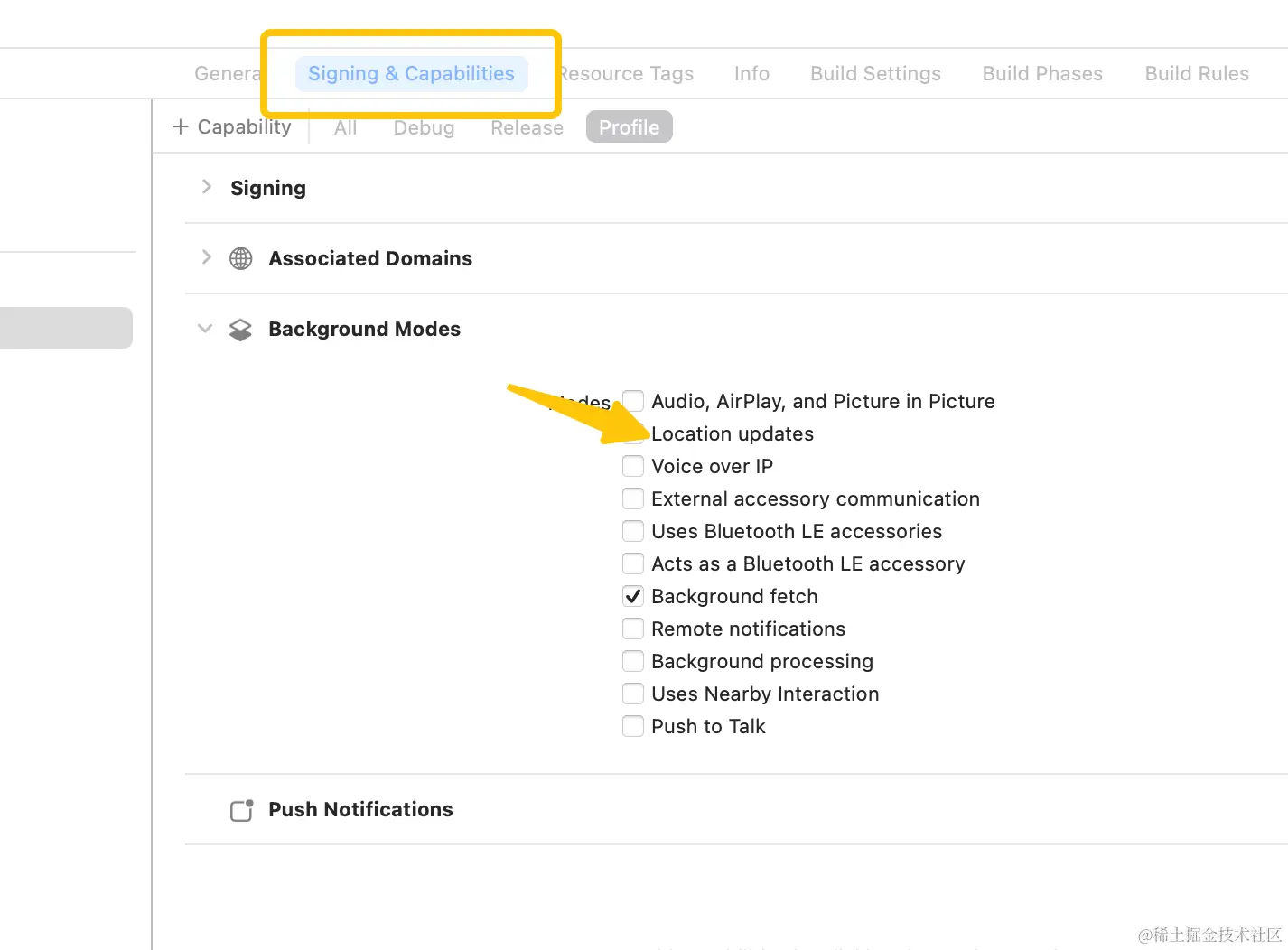Enable the Background processing mode
Image resolution: width=1288 pixels, height=950 pixels.
pyautogui.click(x=633, y=661)
